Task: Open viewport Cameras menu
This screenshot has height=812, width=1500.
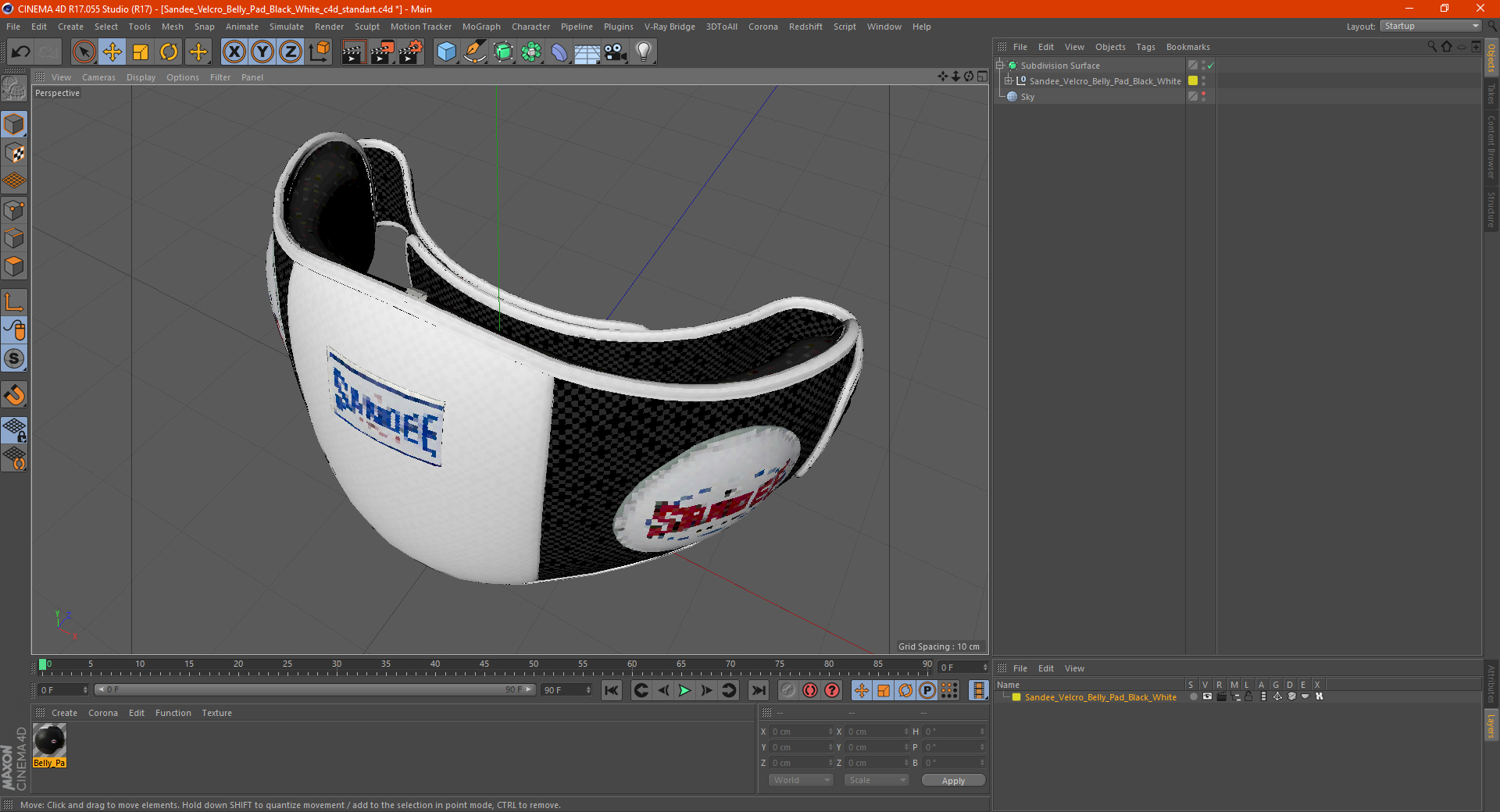Action: (x=98, y=77)
